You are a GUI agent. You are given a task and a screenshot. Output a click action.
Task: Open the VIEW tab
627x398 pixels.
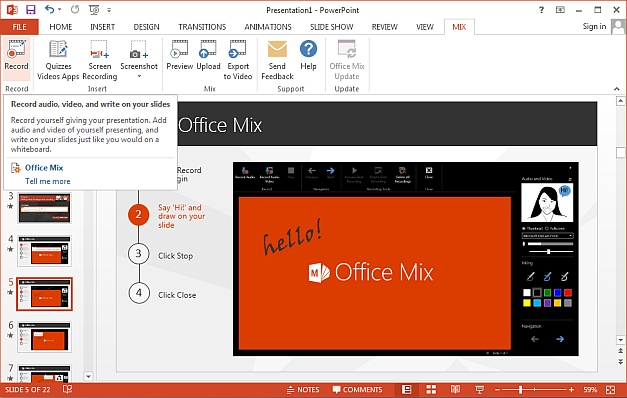coord(425,27)
